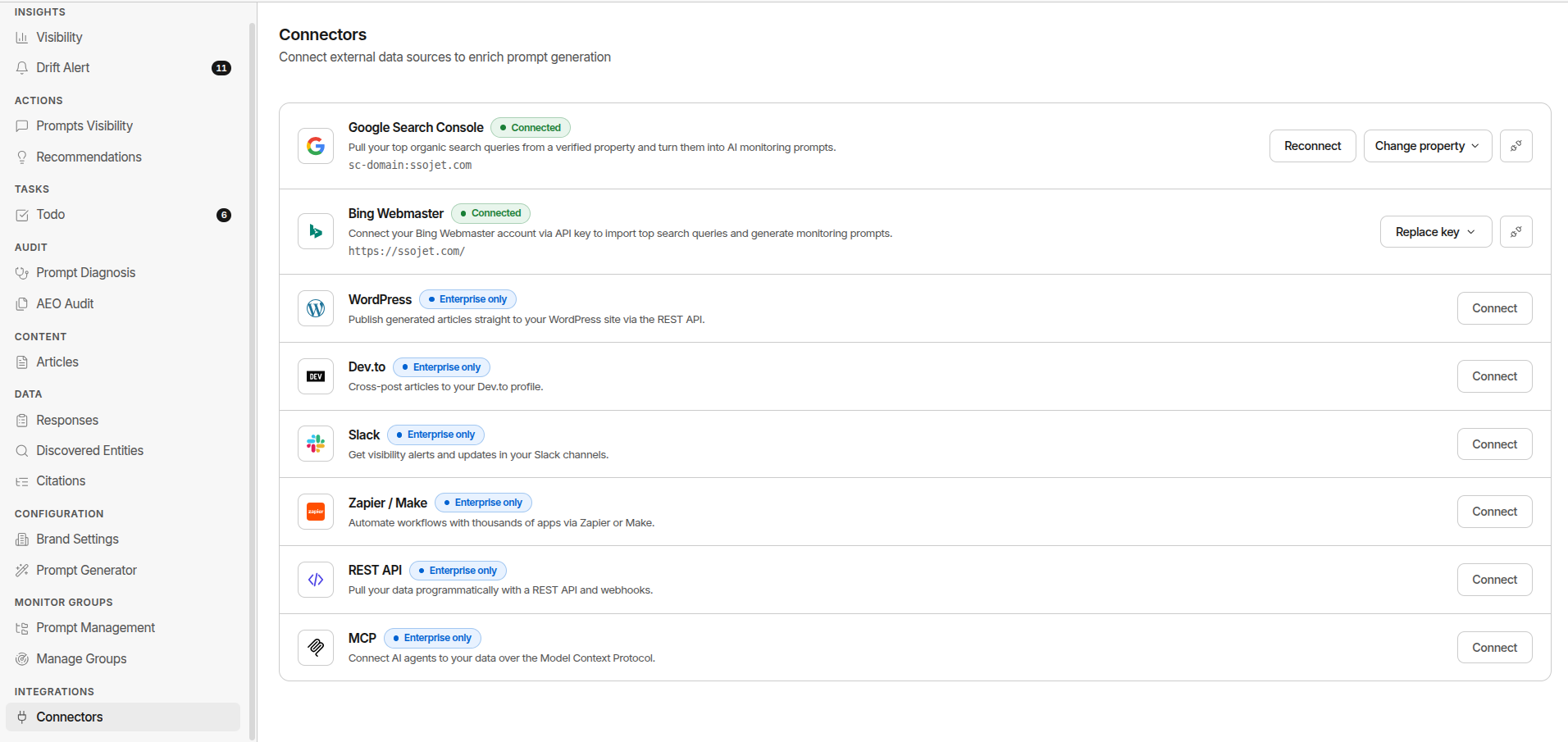This screenshot has width=1568, height=742.
Task: Click the Prompt Generator wand icon
Action: pyautogui.click(x=22, y=571)
